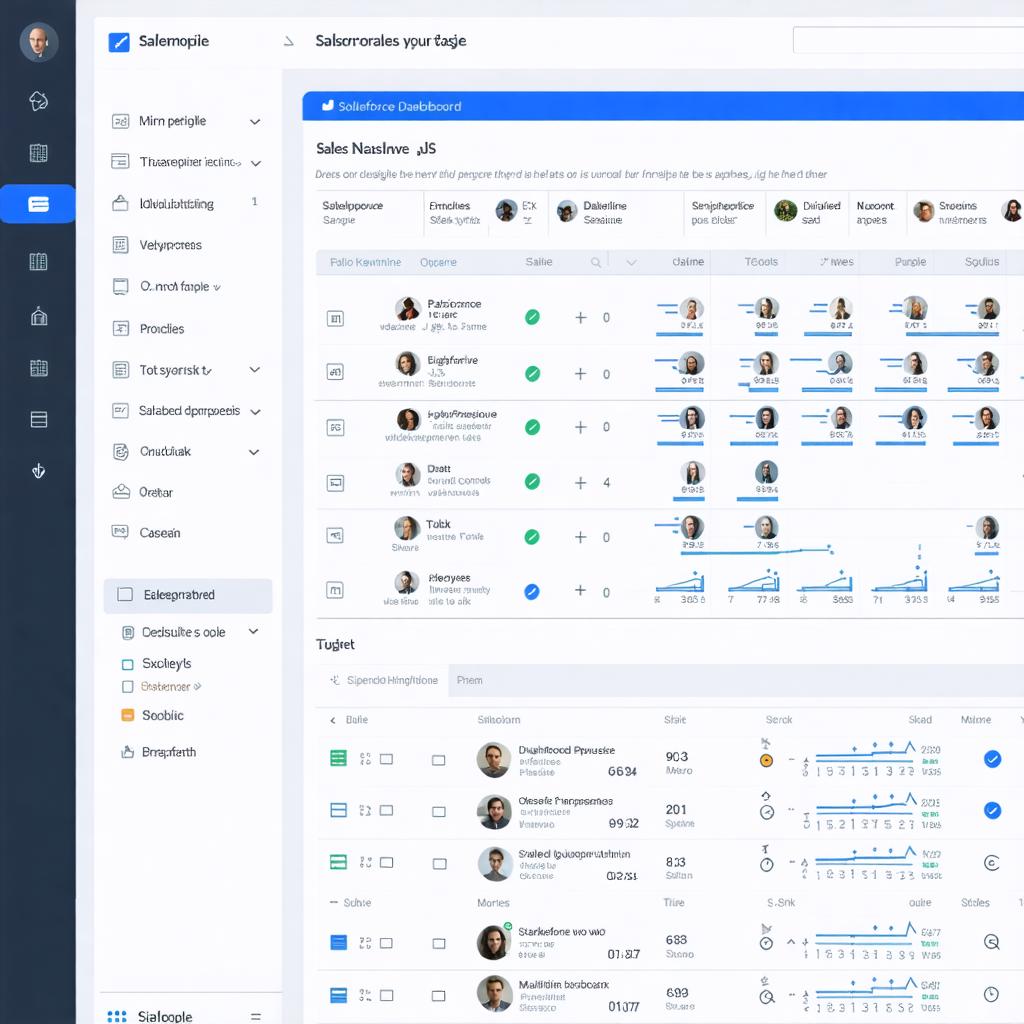Click the Brrapfarth item icon
The height and width of the screenshot is (1024, 1024).
(x=127, y=752)
